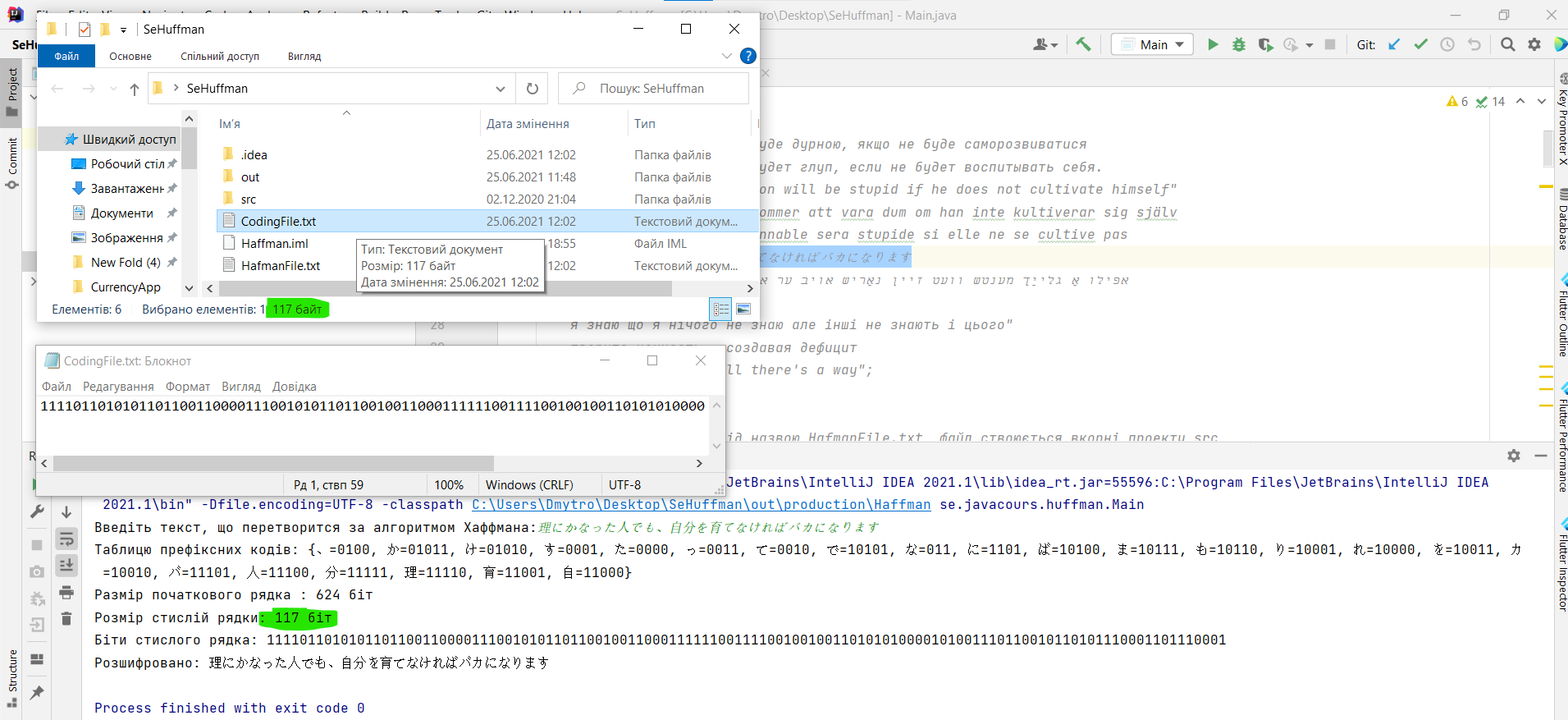Hide the Run tool window with minus icon
The height and width of the screenshot is (720, 1568).
(x=1541, y=456)
